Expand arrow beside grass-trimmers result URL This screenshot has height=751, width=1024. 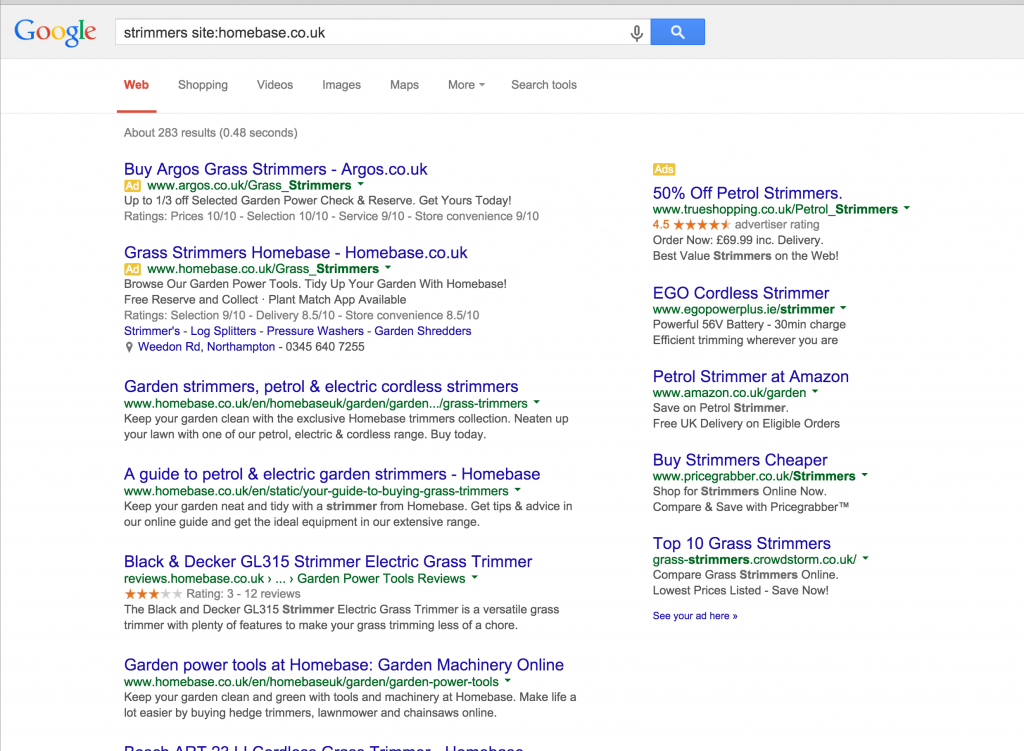coord(537,402)
